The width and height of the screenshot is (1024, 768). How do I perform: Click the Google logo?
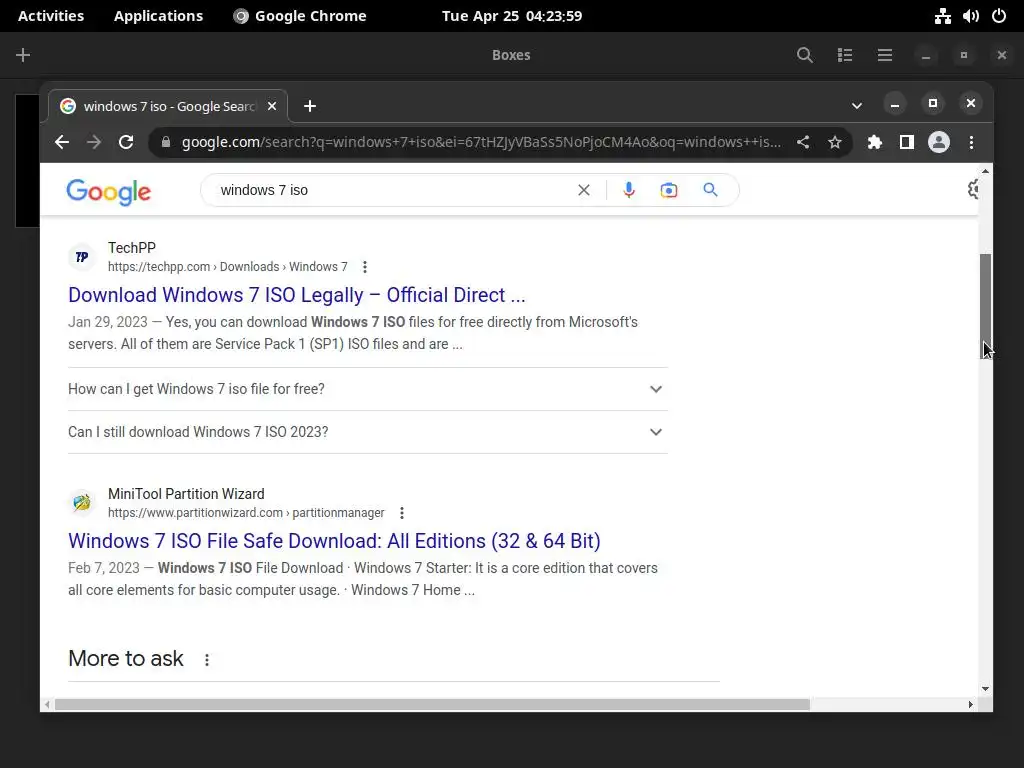point(108,191)
